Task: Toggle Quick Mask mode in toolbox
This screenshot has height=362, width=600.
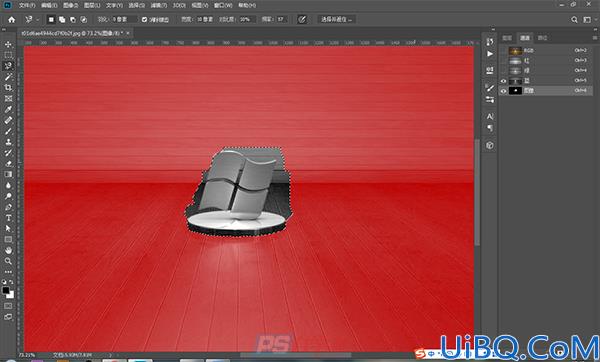Action: click(8, 306)
